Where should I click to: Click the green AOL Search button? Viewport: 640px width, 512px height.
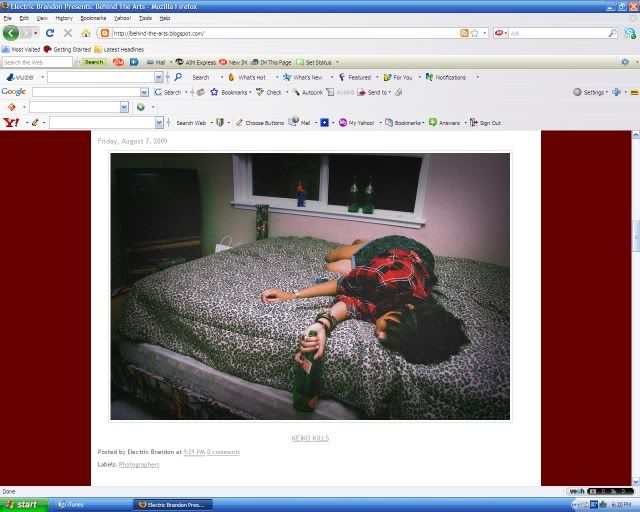(x=94, y=62)
